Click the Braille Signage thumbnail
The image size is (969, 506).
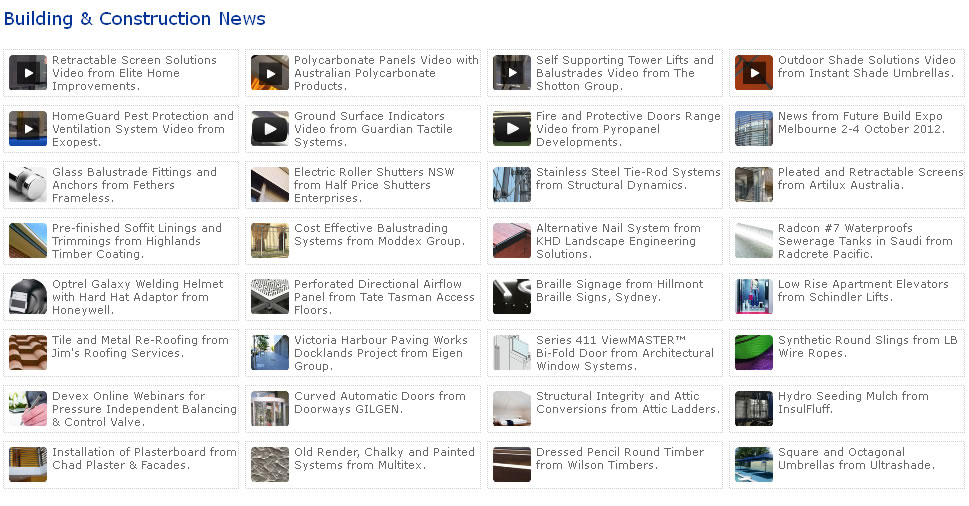point(512,297)
